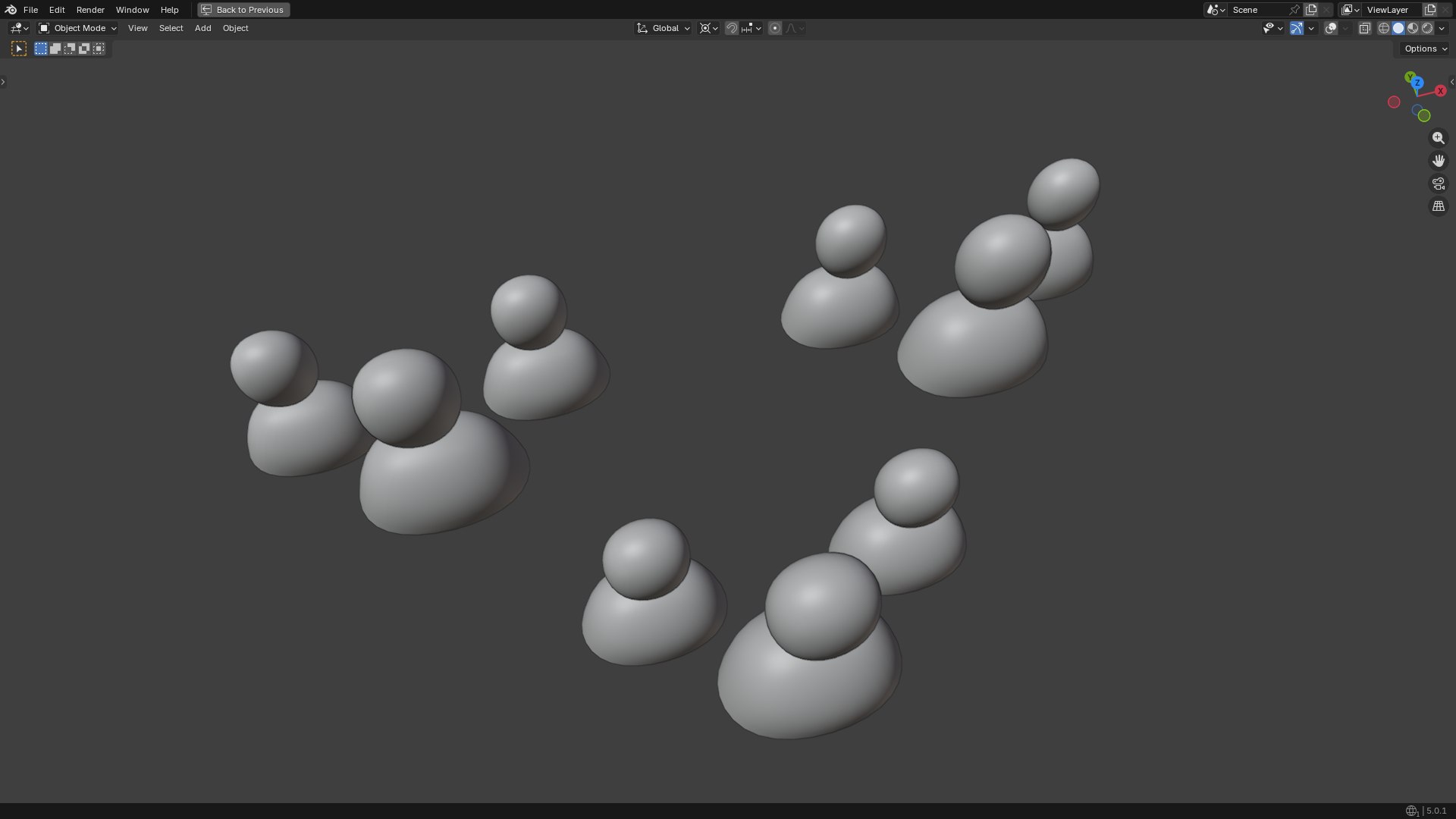The image size is (1456, 819).
Task: Pin the scene to workspace
Action: (1294, 10)
